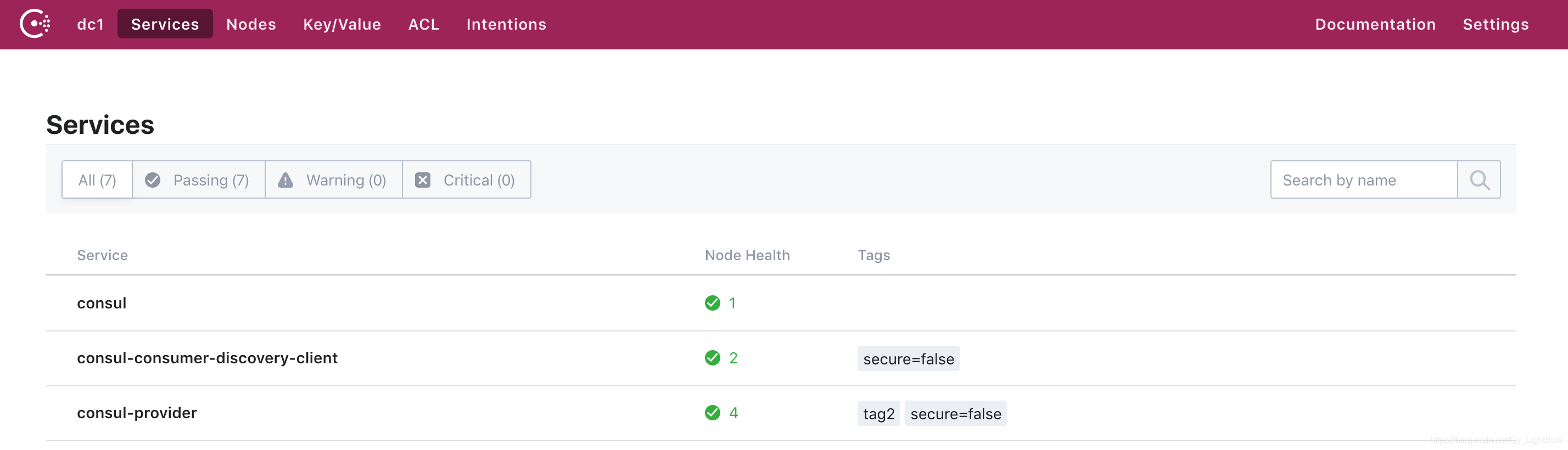Click the green health check icon for consul
The image size is (1568, 450).
tap(712, 303)
